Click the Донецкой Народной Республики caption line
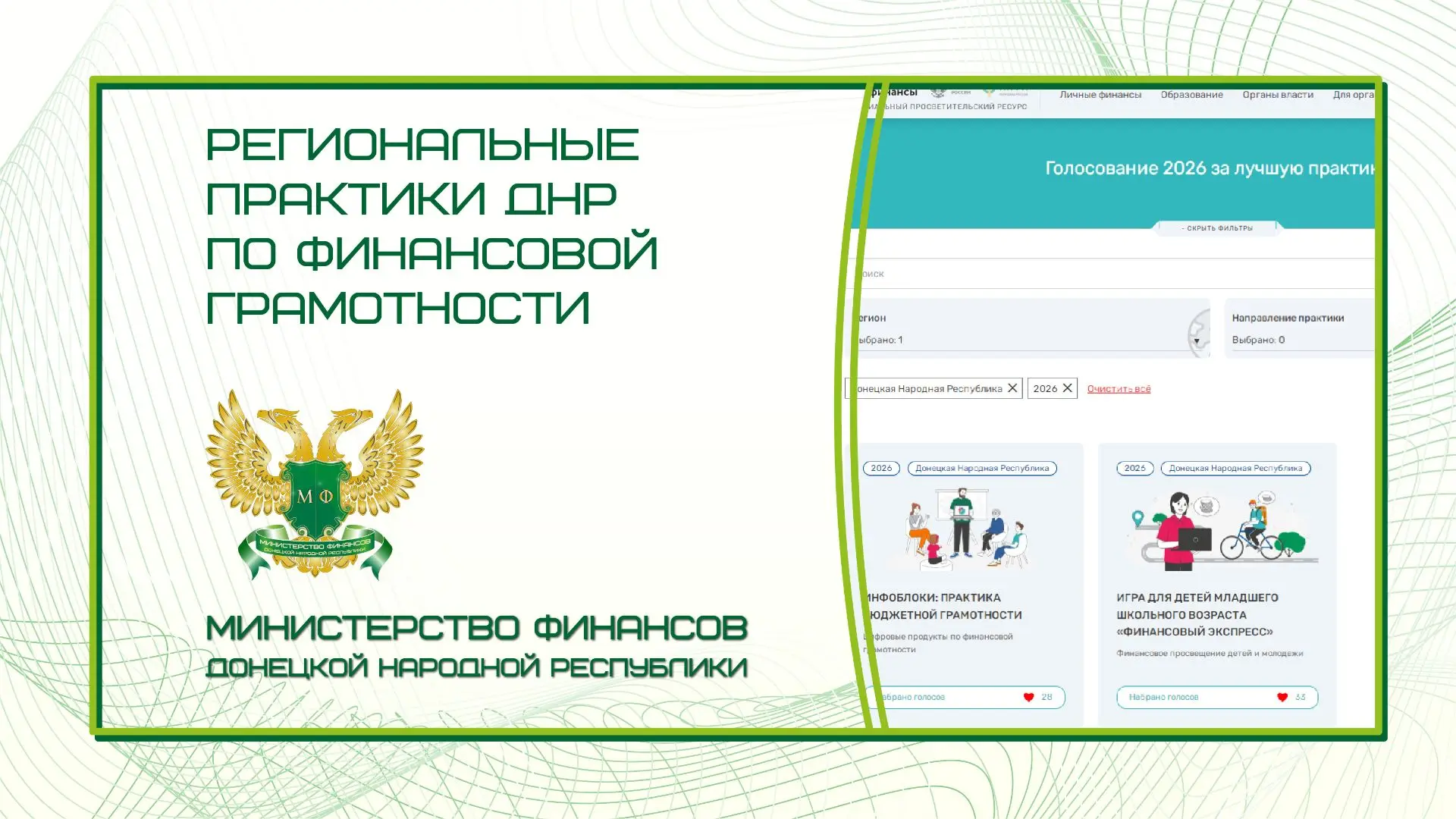This screenshot has height=819, width=1456. [x=477, y=667]
